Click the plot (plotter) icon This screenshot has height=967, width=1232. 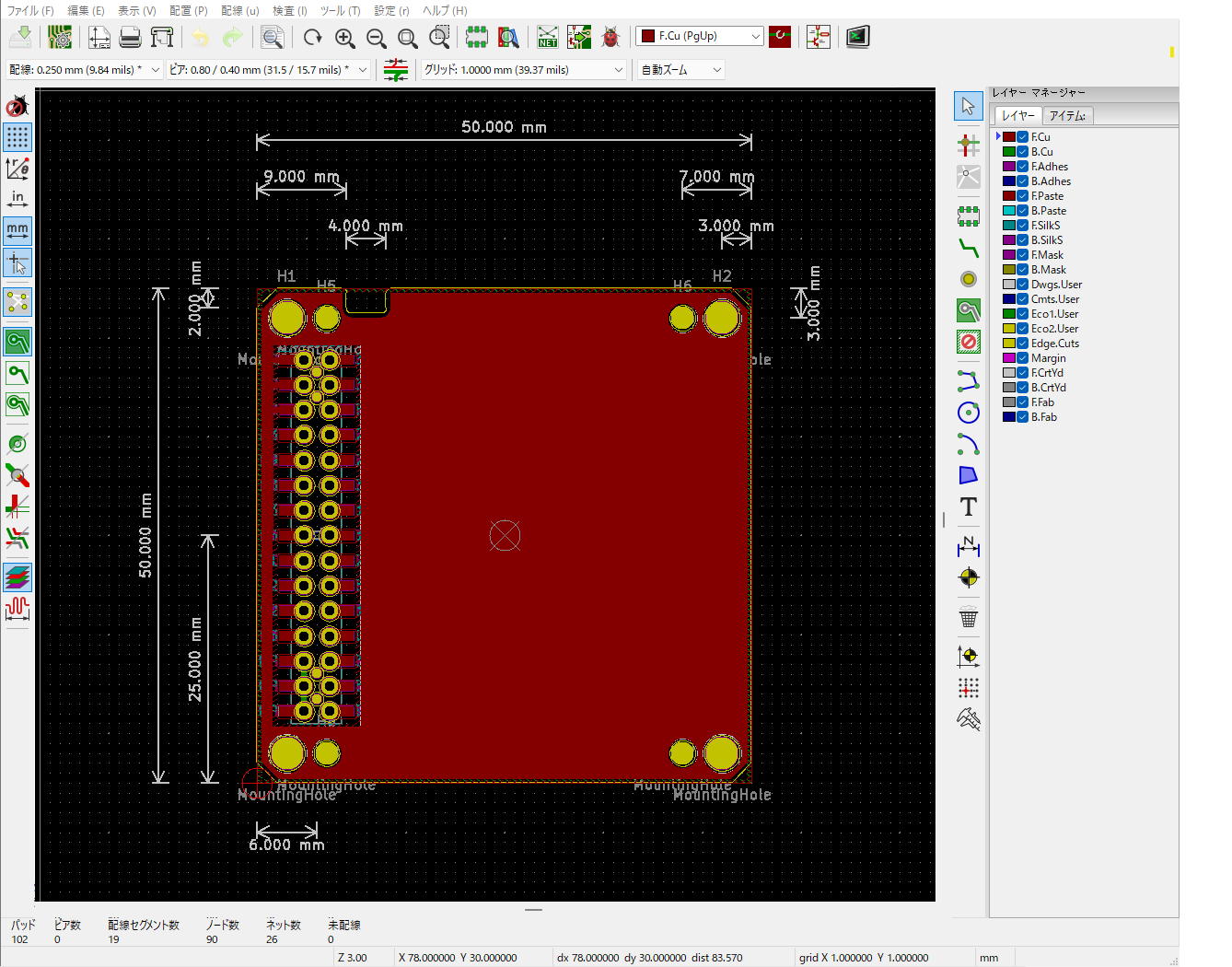click(x=162, y=37)
